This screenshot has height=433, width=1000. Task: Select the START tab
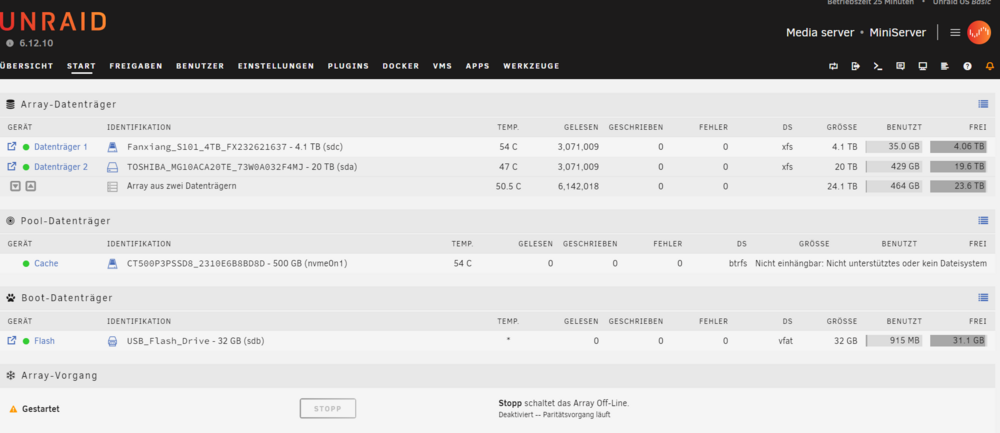[x=81, y=66]
